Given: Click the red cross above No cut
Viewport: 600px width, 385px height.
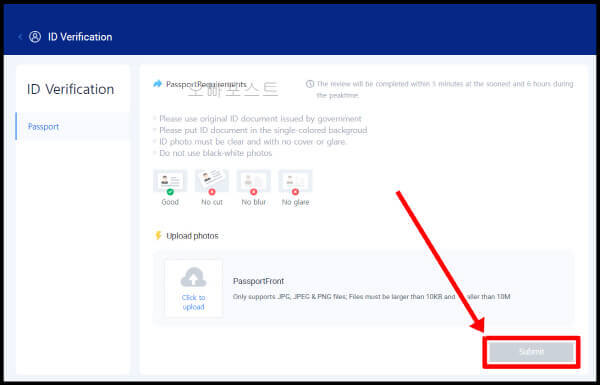Looking at the screenshot, I should click(x=212, y=192).
